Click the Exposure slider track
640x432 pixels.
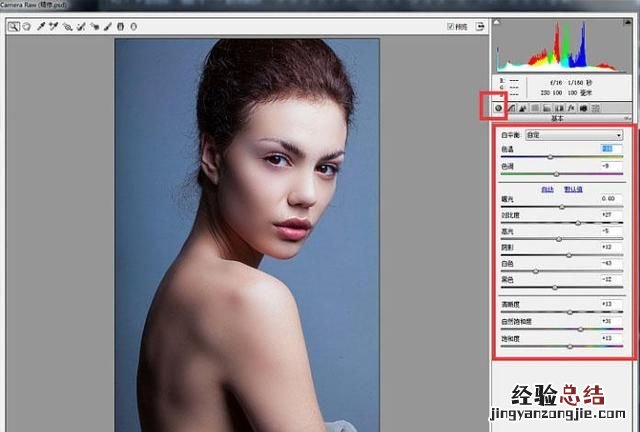[x=562, y=207]
